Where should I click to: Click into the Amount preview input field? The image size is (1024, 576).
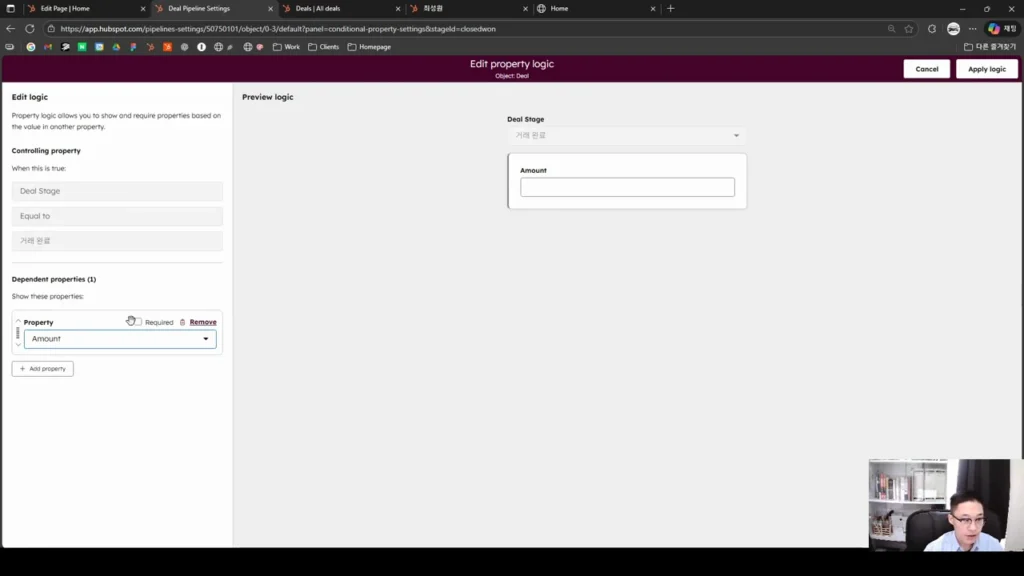click(627, 187)
